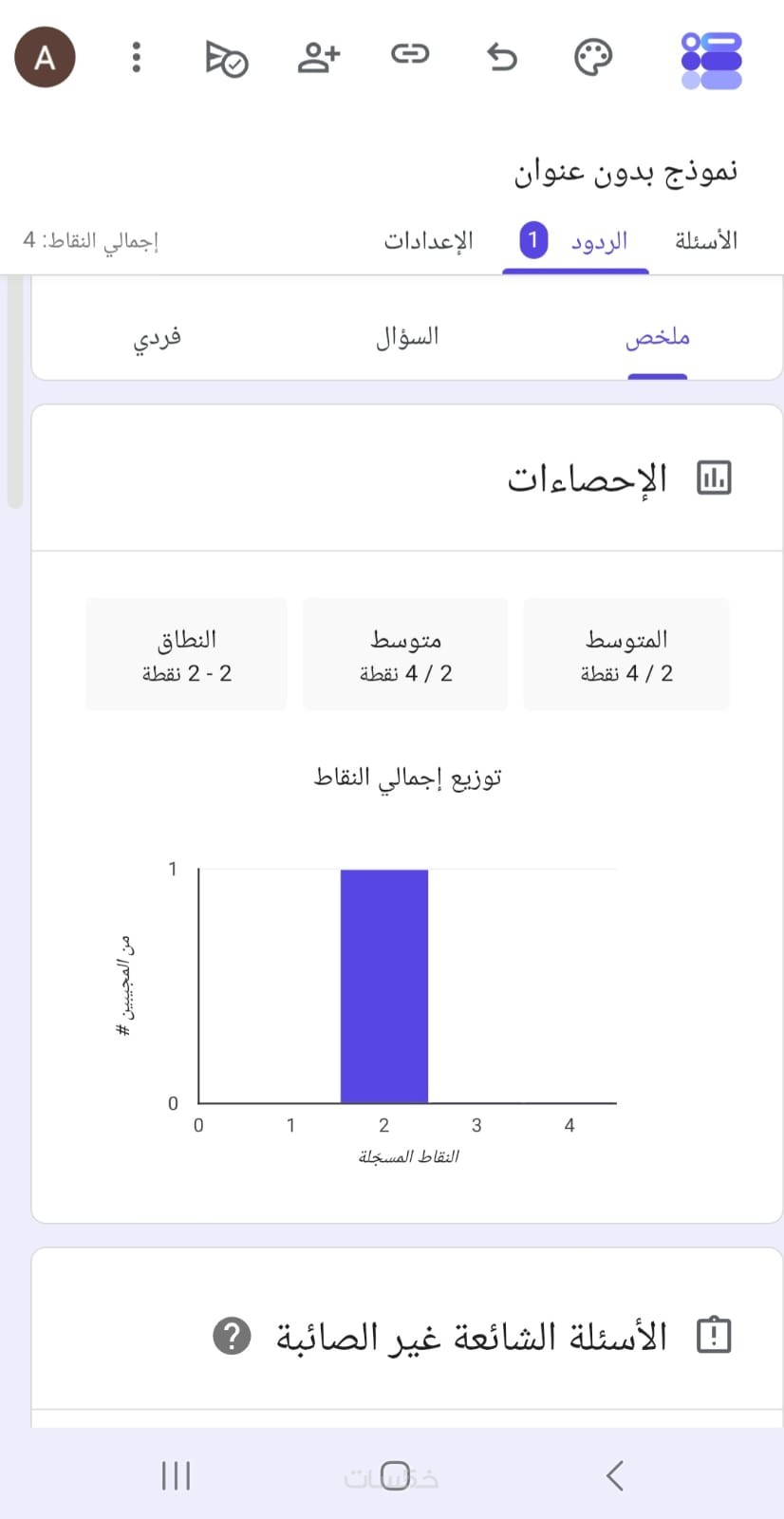This screenshot has width=784, height=1519.
Task: Click the send form icon
Action: pyautogui.click(x=227, y=58)
